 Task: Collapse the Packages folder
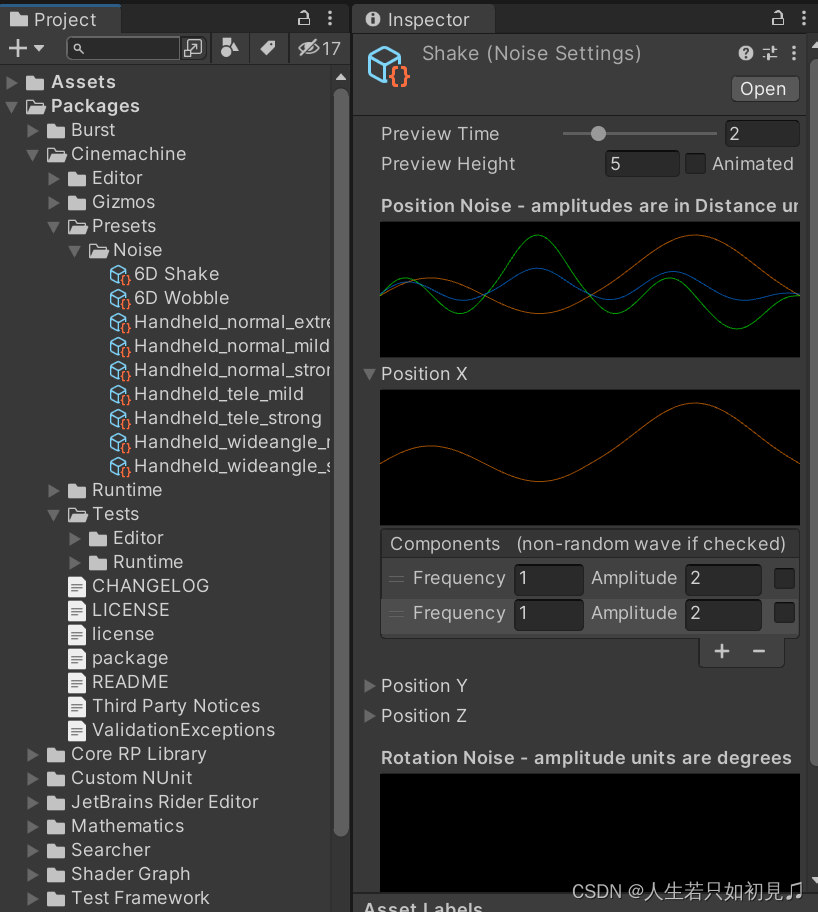tap(12, 106)
